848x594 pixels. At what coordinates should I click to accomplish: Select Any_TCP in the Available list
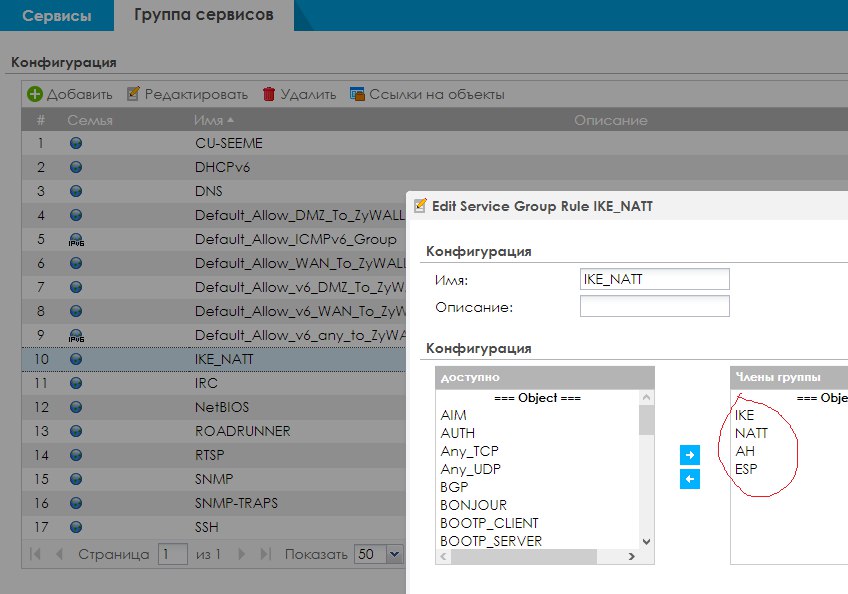pyautogui.click(x=469, y=451)
